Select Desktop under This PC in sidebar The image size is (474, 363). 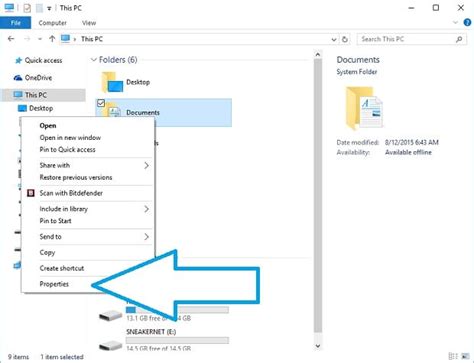tap(41, 108)
